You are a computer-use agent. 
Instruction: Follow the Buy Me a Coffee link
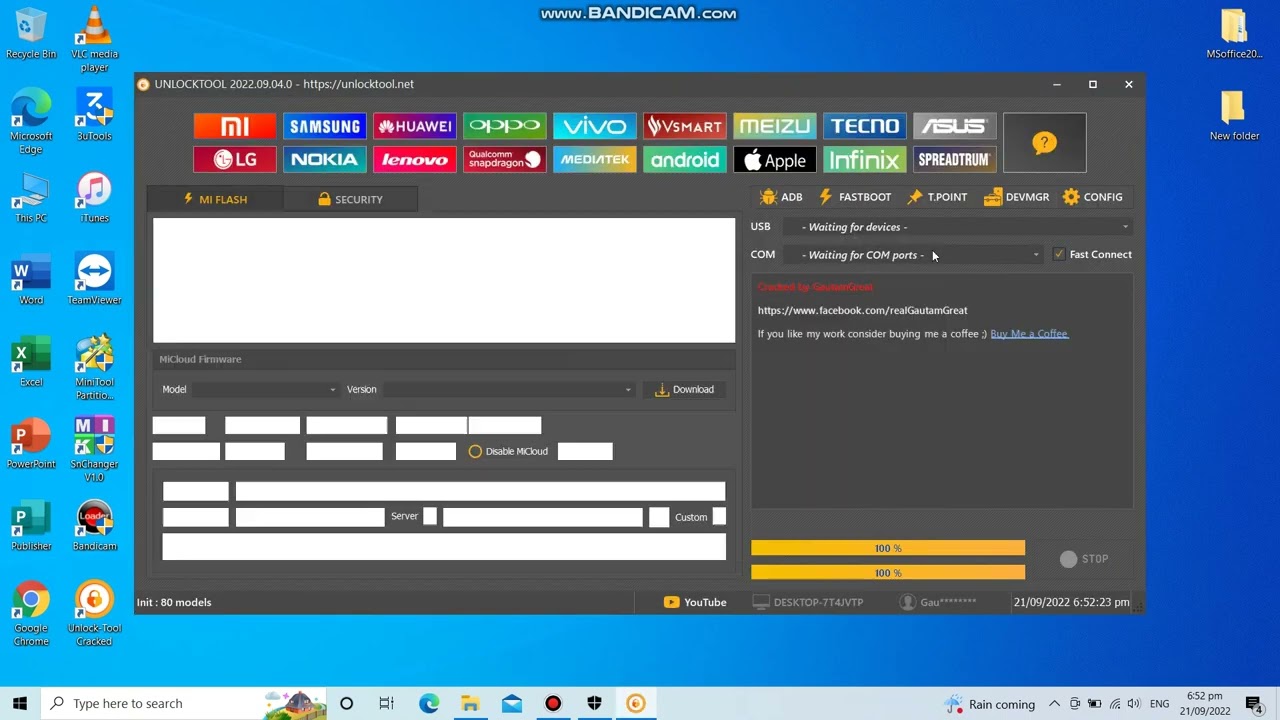1029,334
